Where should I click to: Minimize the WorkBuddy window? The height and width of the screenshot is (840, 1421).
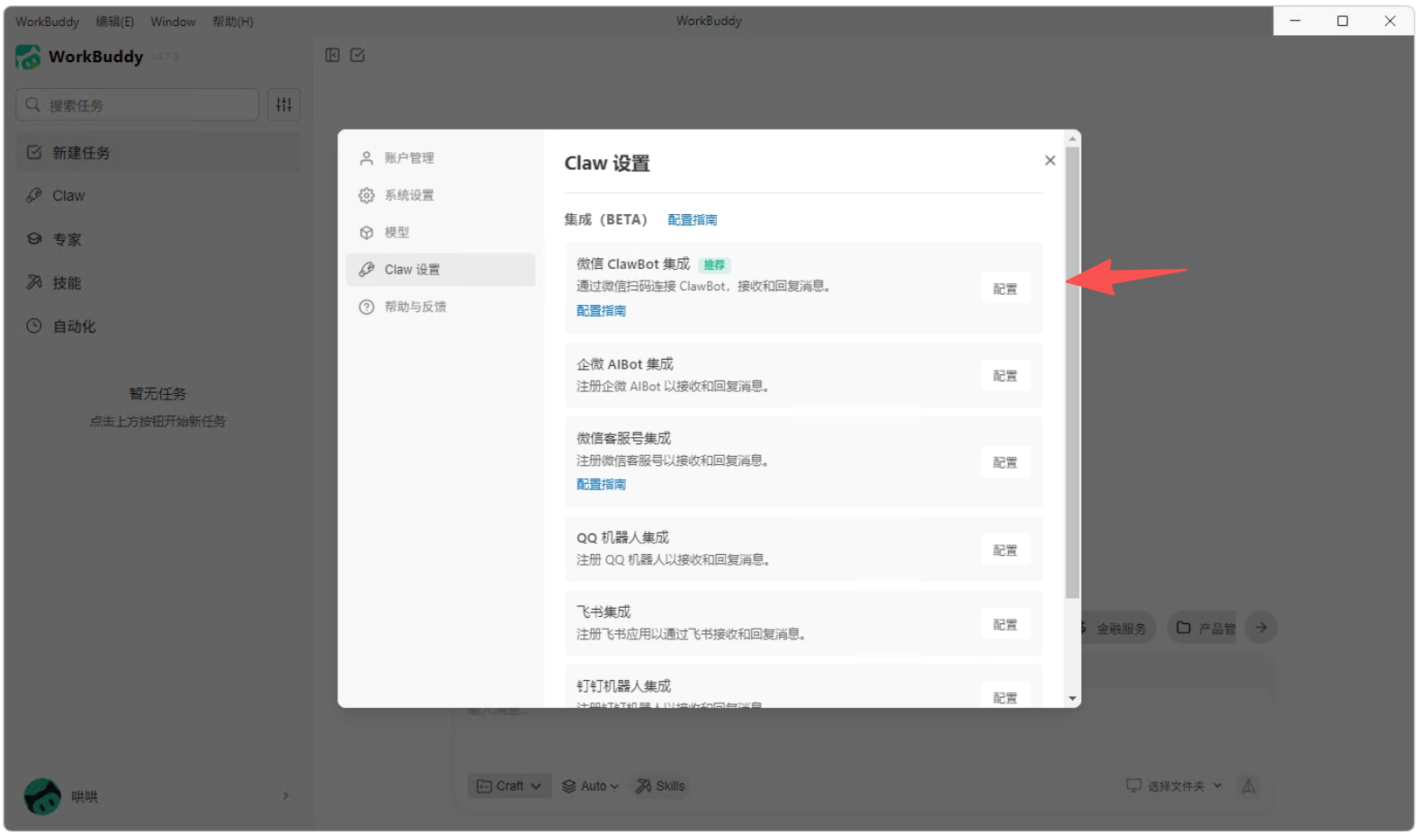(1296, 21)
